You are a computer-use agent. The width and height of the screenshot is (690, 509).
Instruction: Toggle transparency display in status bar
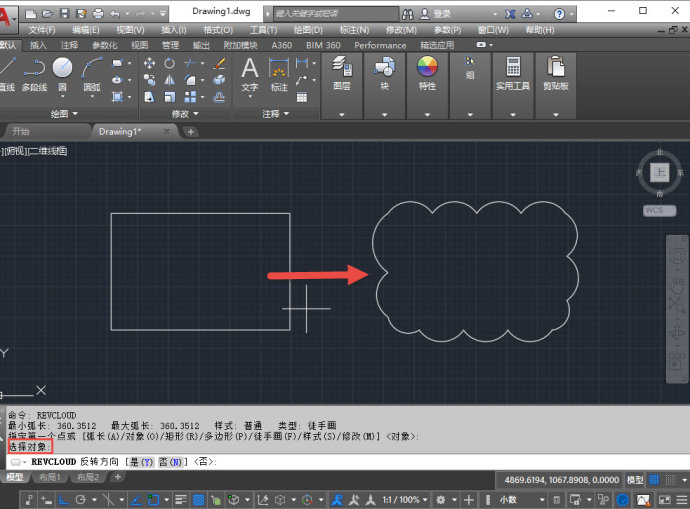(199, 500)
